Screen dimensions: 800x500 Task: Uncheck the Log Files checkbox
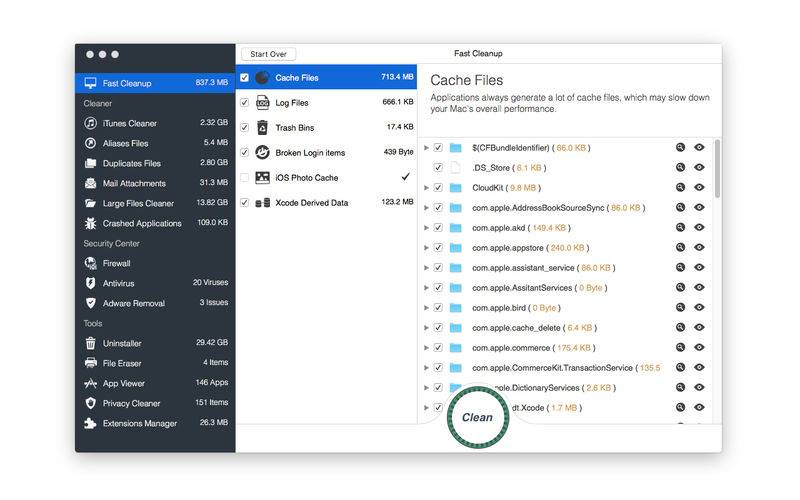244,103
